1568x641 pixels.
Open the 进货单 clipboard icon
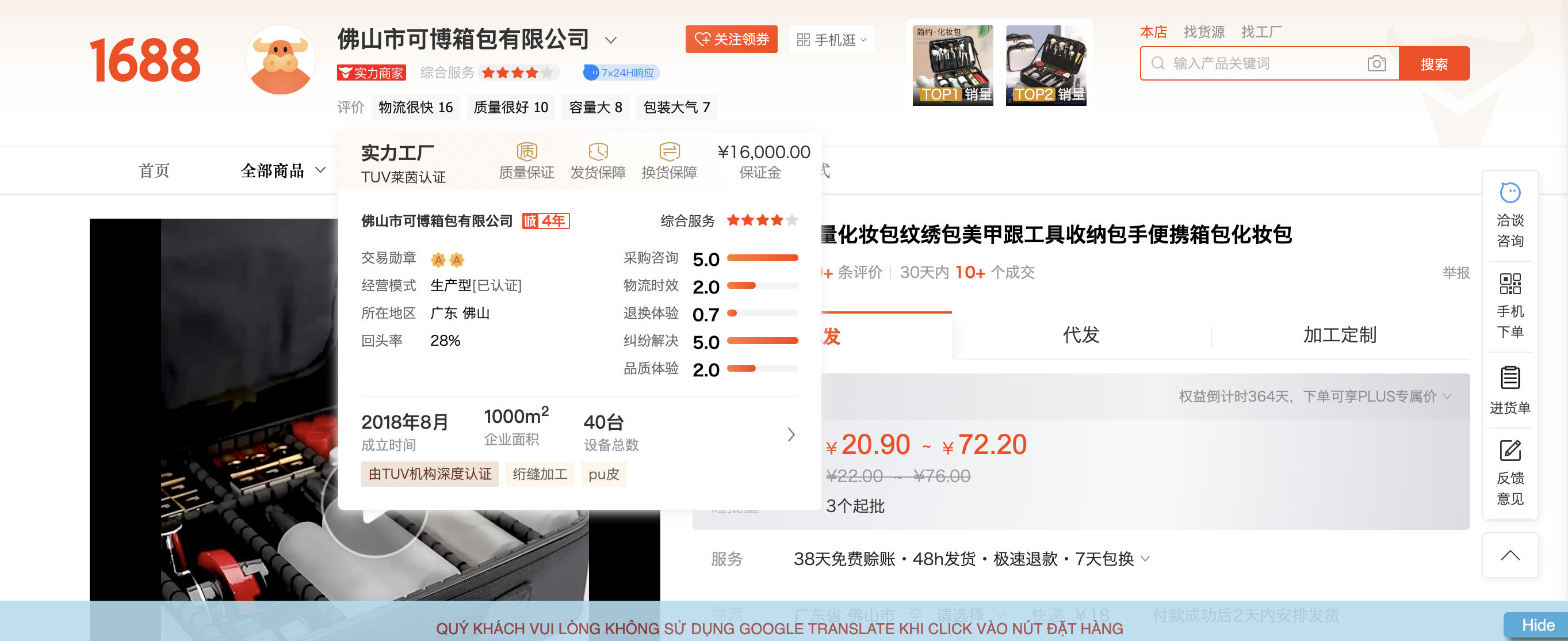coord(1509,377)
